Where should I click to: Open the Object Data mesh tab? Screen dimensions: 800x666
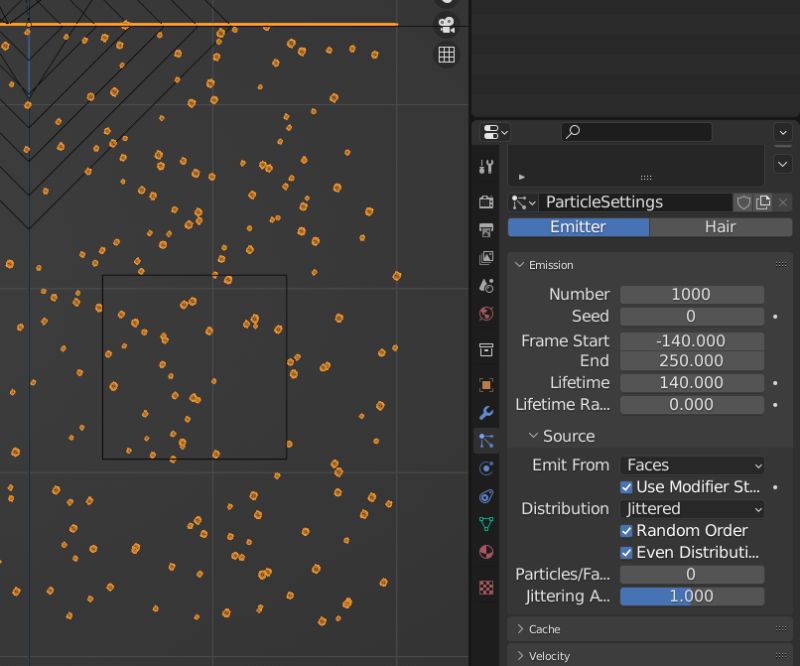[x=486, y=524]
